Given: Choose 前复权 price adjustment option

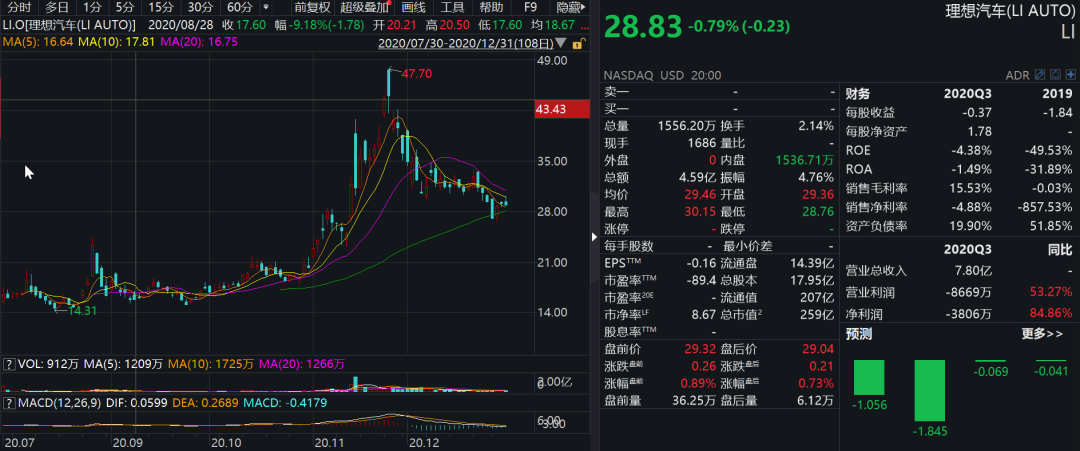Looking at the screenshot, I should coord(312,8).
